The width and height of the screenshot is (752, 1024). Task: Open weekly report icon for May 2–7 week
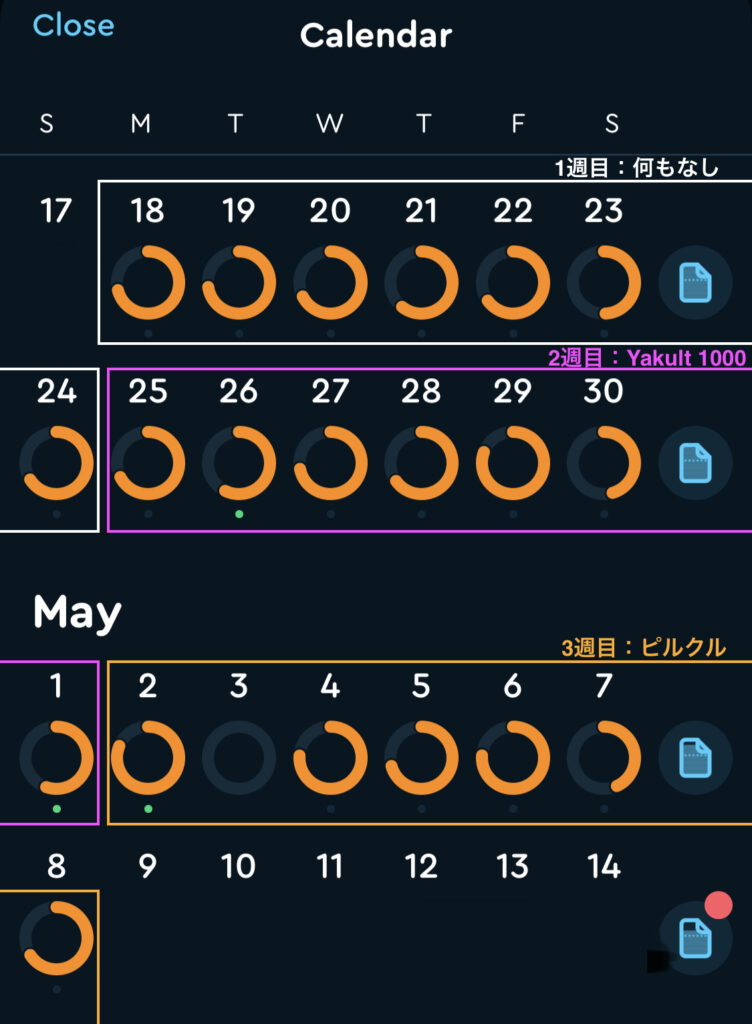click(695, 758)
